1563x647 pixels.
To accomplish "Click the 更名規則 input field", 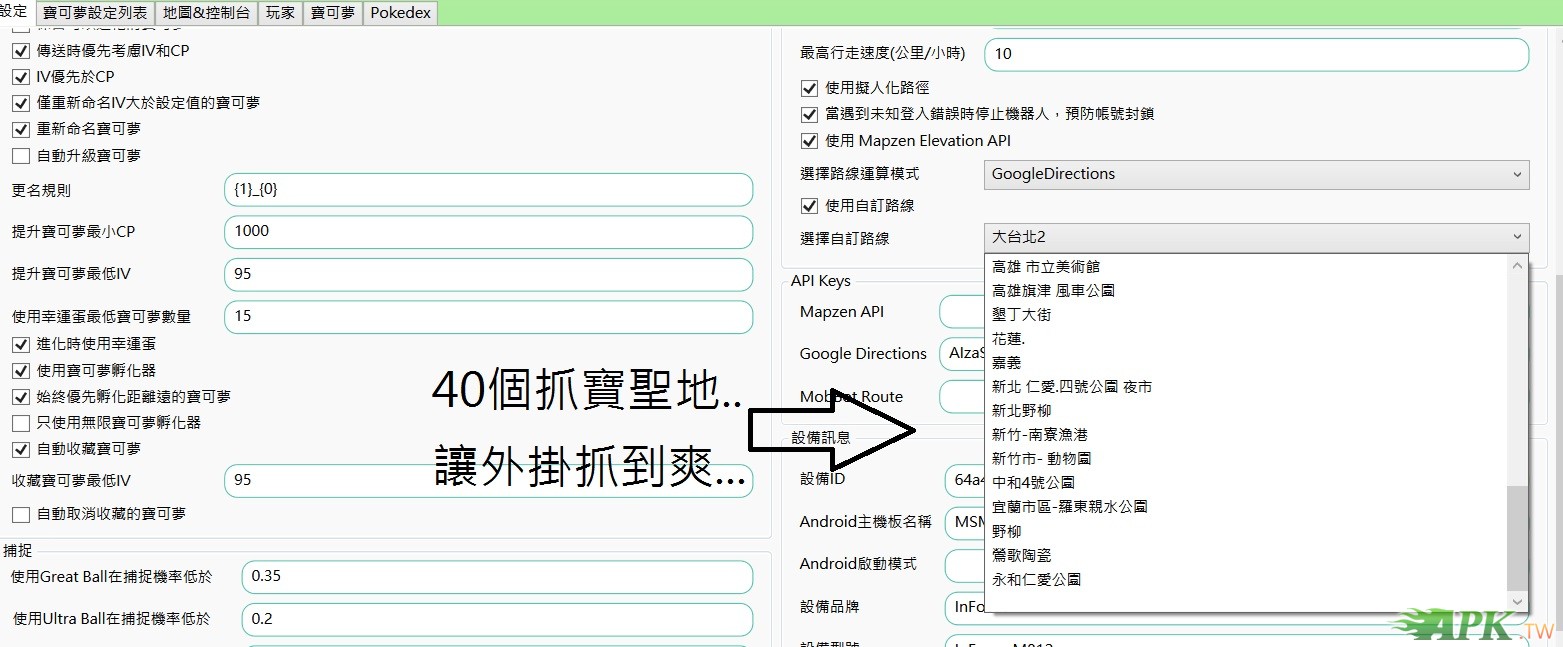I will [x=488, y=189].
